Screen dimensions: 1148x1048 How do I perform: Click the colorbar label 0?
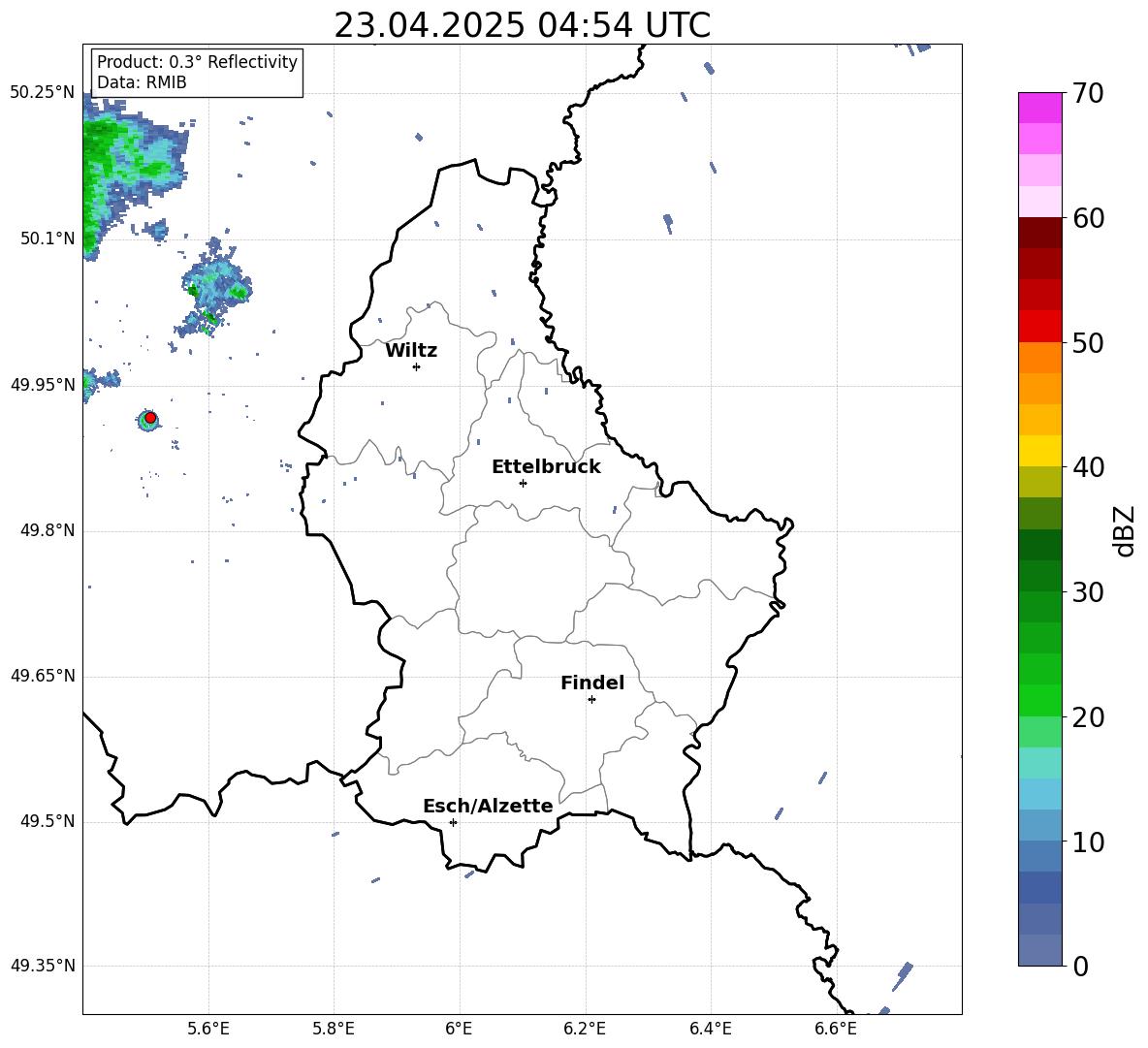pos(1080,966)
